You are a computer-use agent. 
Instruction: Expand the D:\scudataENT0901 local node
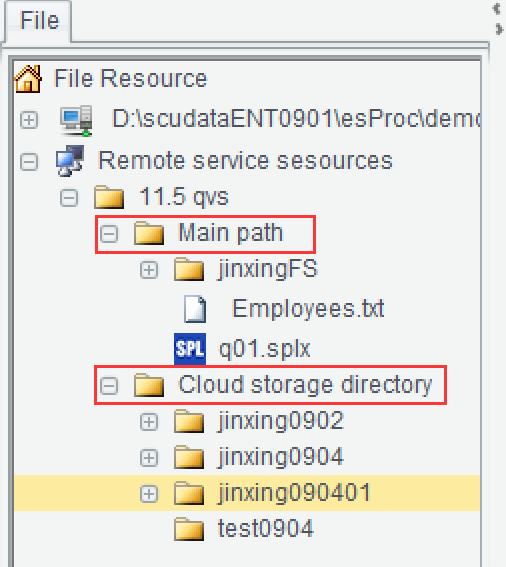[x=29, y=120]
